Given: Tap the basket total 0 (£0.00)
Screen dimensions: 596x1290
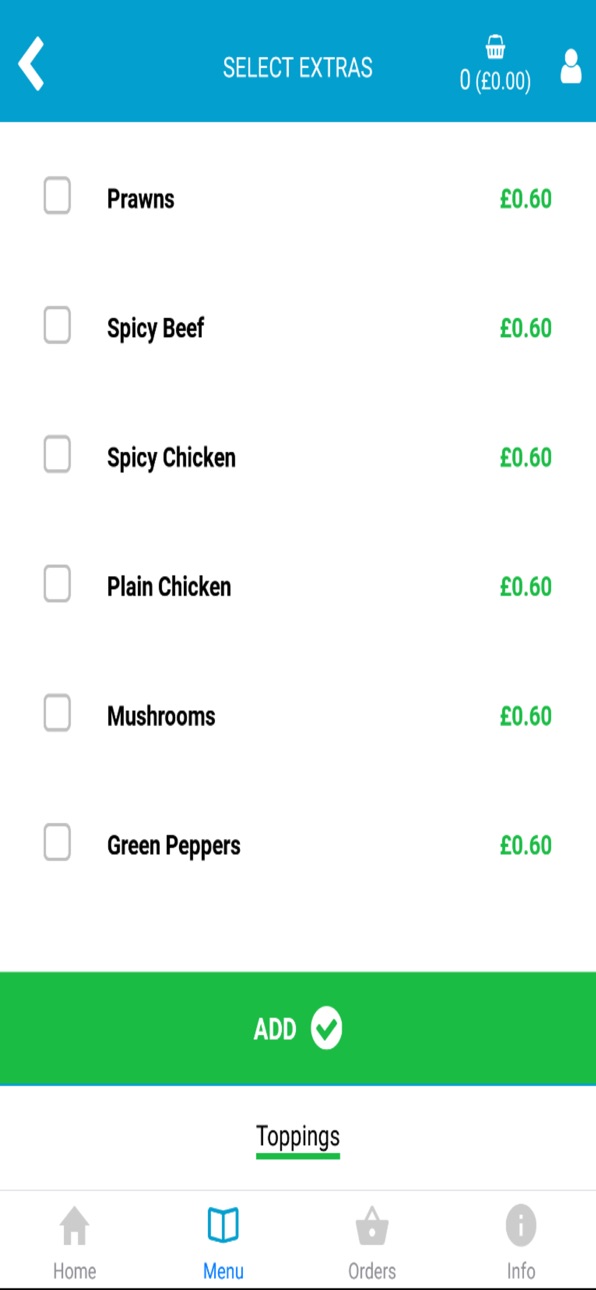Looking at the screenshot, I should [x=495, y=81].
